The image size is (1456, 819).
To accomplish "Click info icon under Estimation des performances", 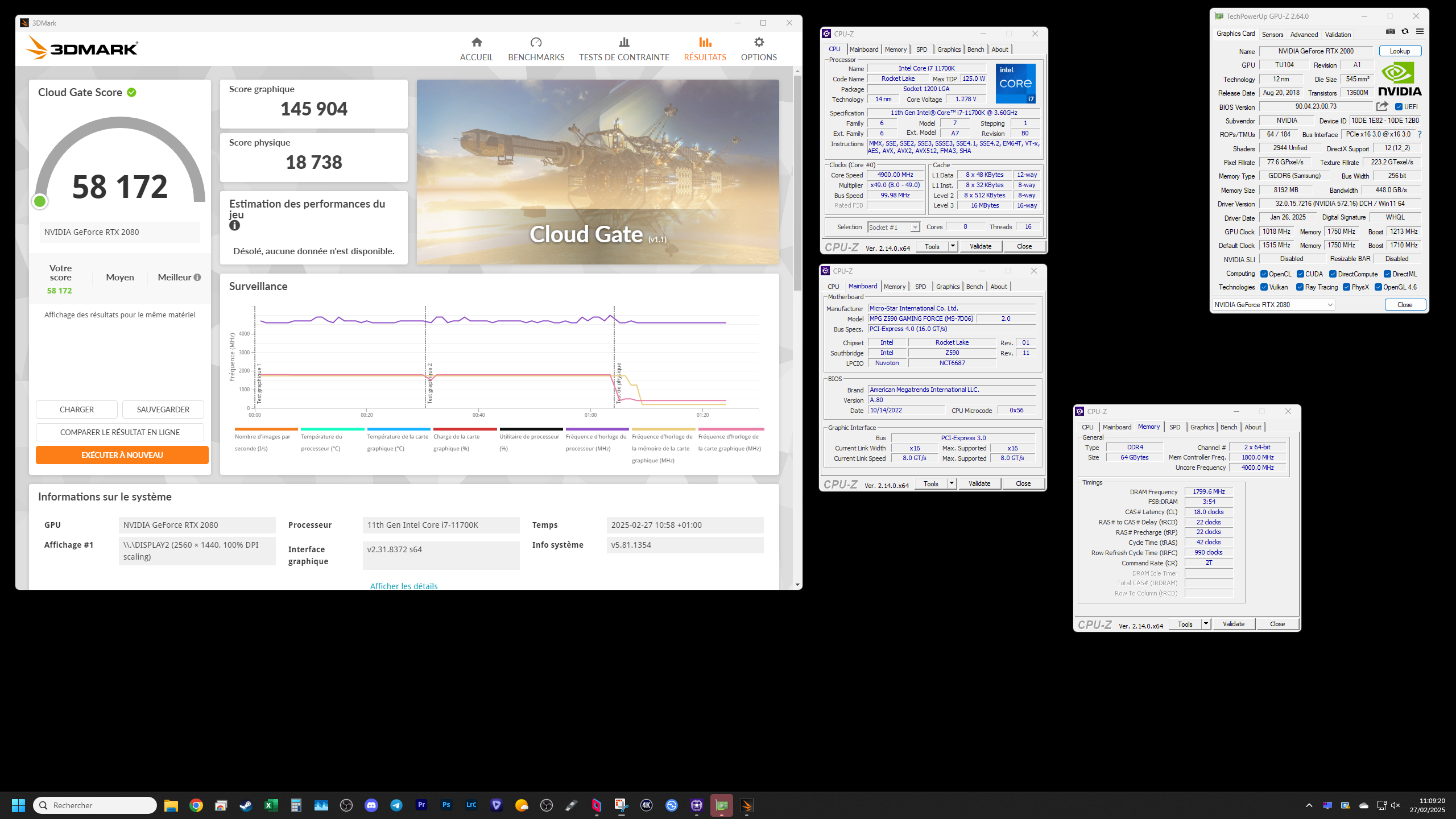I will (x=234, y=225).
